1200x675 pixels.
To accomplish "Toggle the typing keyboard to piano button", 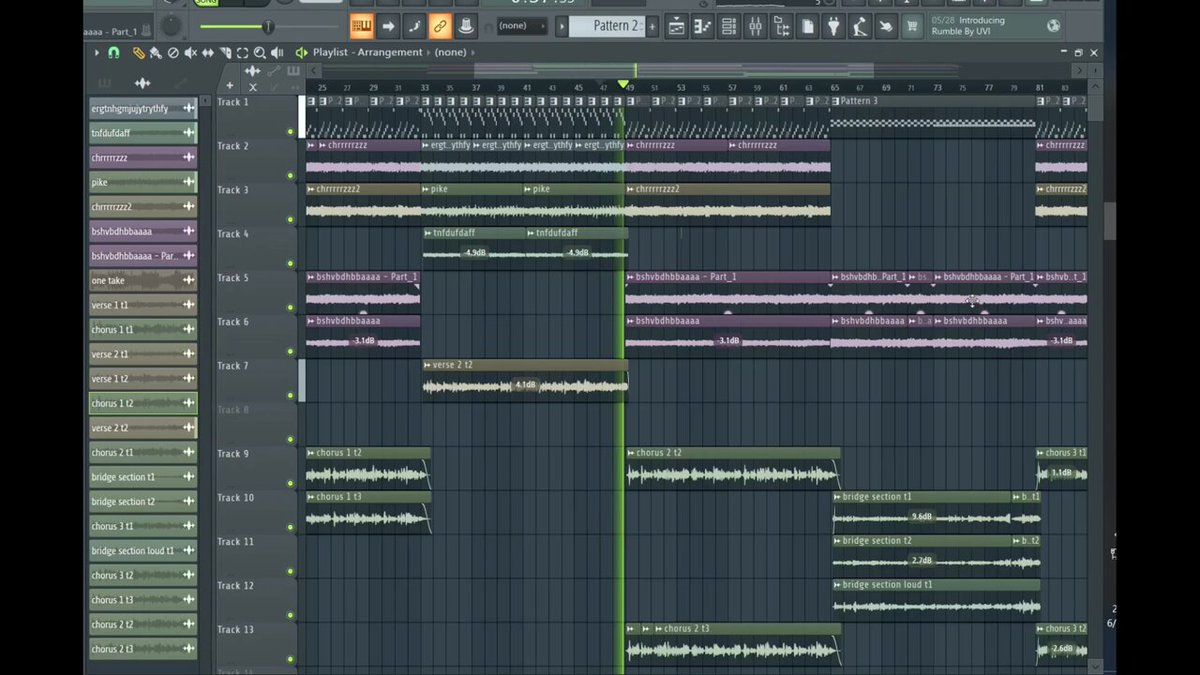I will (362, 26).
